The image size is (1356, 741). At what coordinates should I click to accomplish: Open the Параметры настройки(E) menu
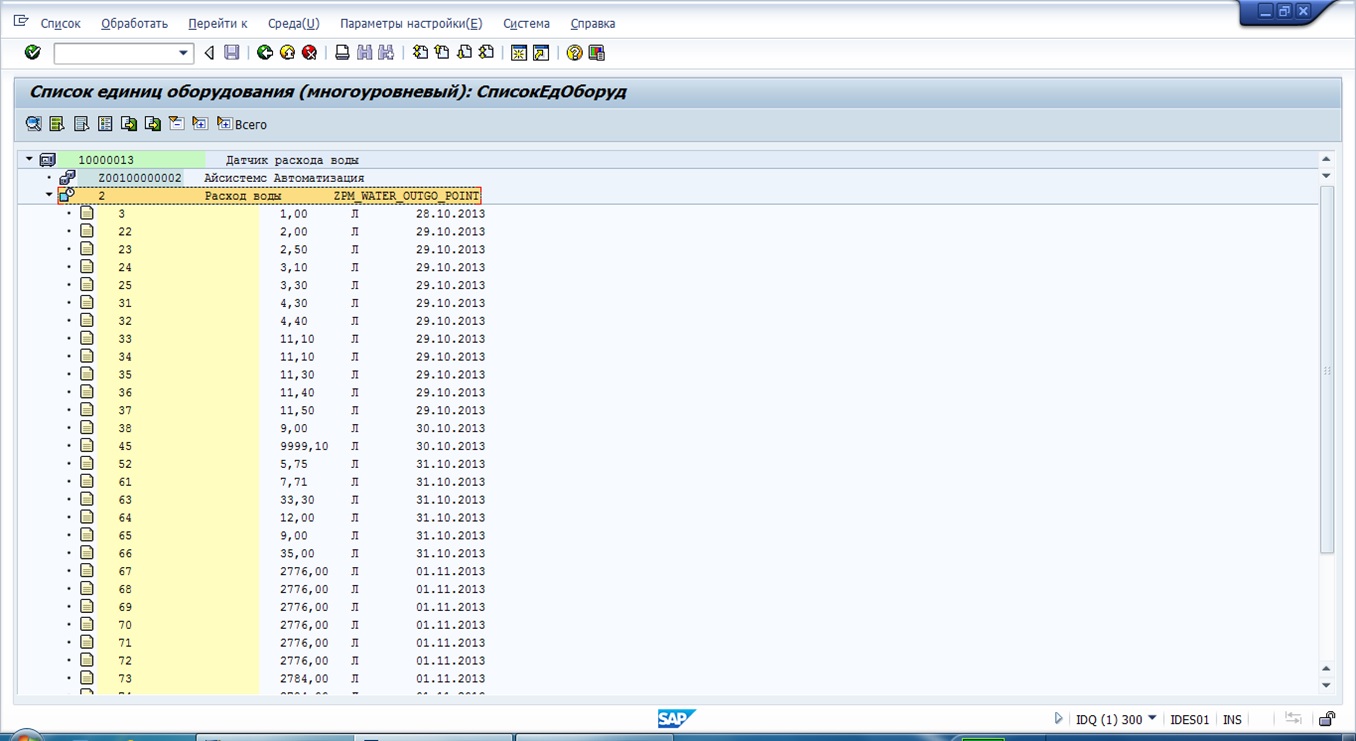pyautogui.click(x=411, y=23)
